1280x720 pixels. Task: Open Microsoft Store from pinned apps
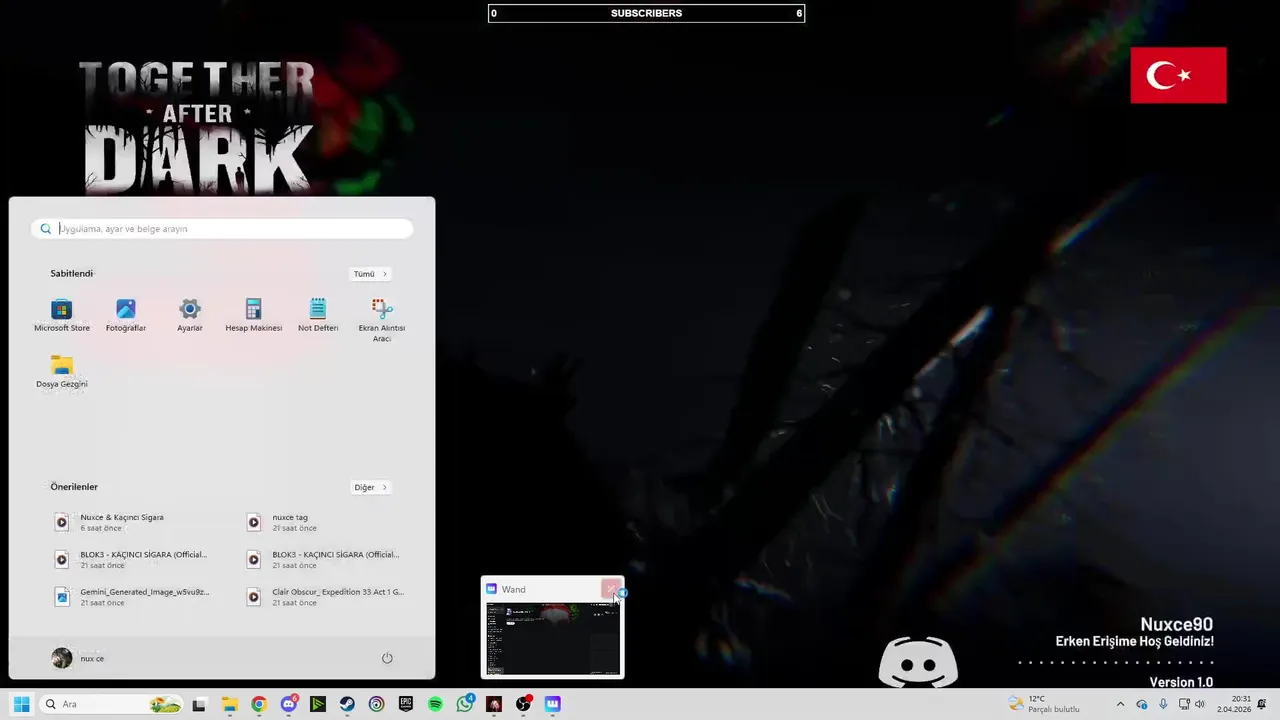62,315
